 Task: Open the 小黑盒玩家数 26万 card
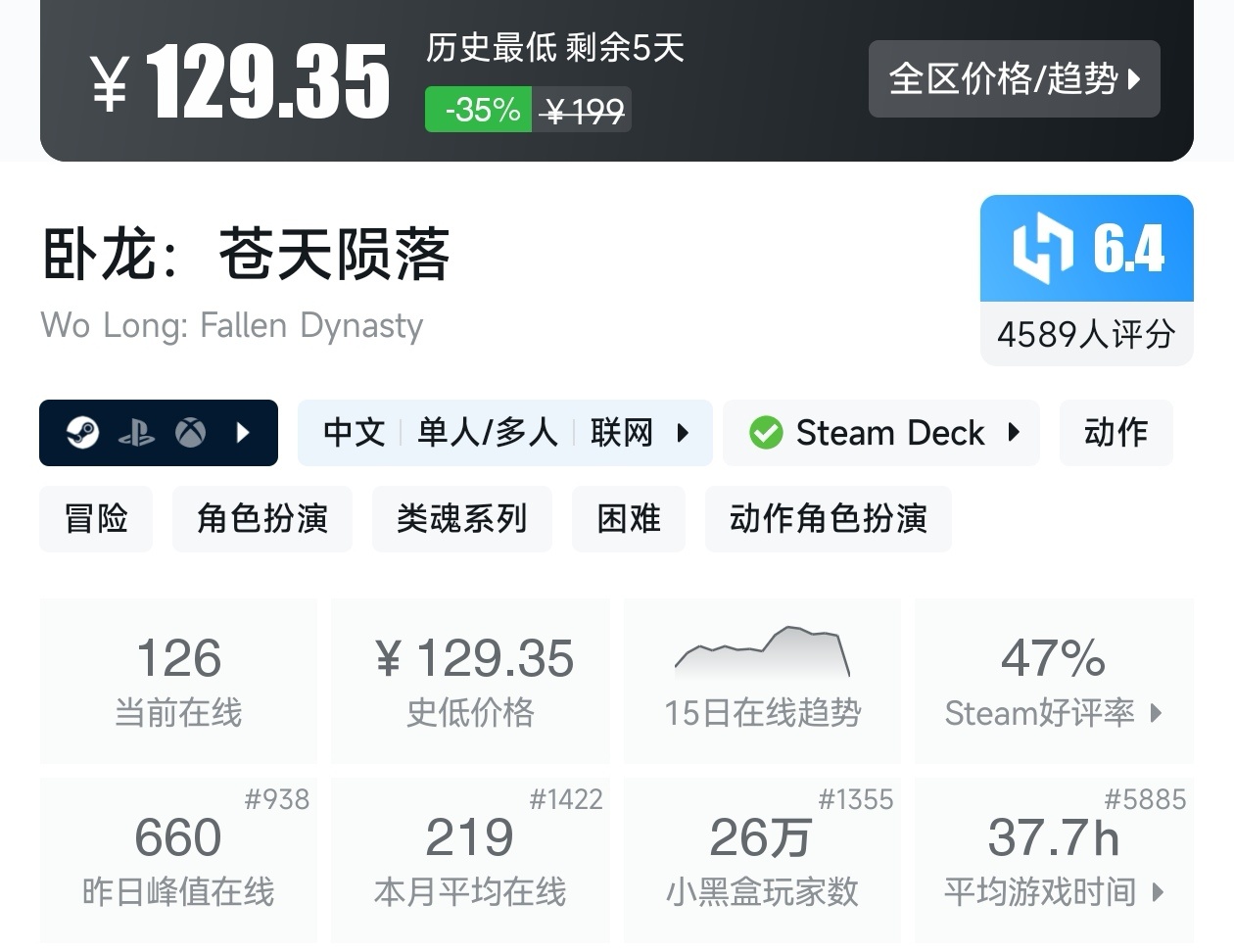[763, 860]
